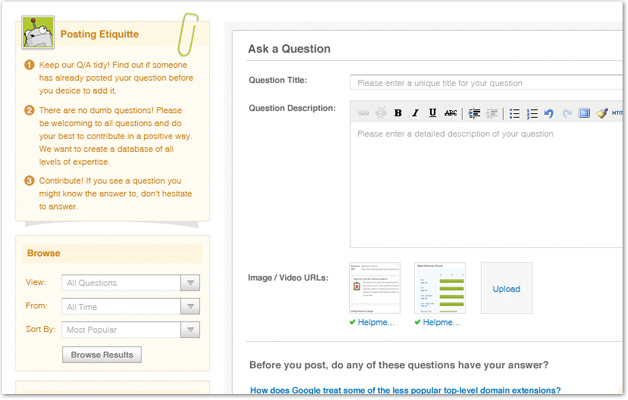Viewport: 628px width, 400px height.
Task: Click inside the question description text area
Action: click(x=488, y=190)
